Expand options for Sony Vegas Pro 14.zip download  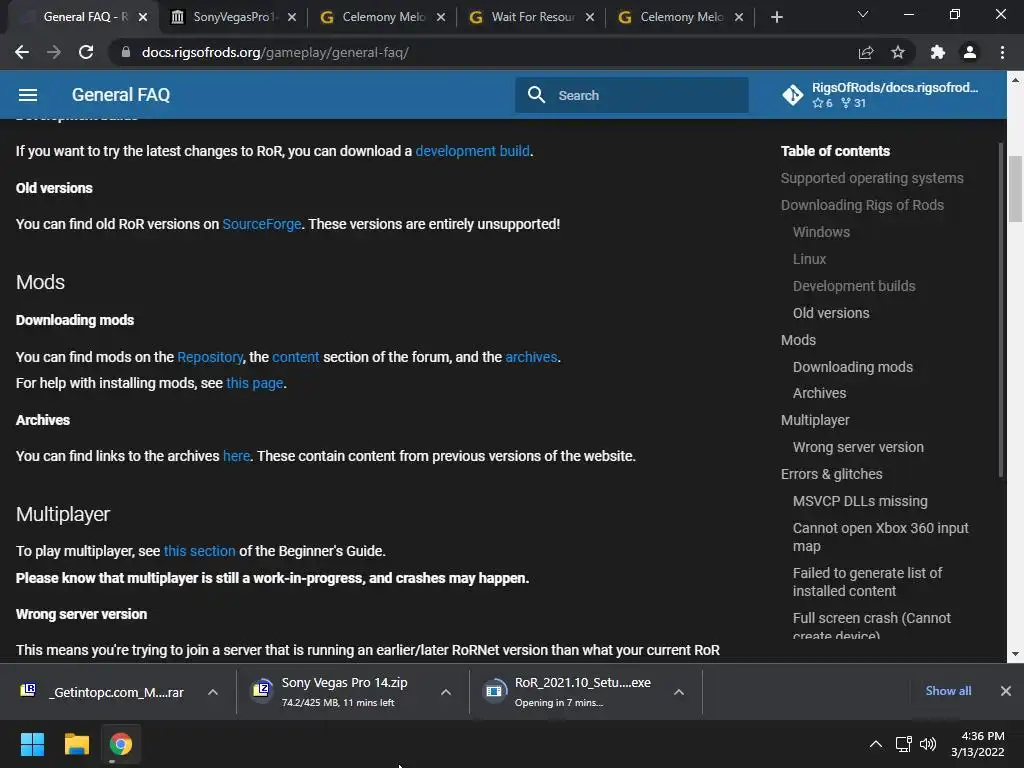click(446, 692)
